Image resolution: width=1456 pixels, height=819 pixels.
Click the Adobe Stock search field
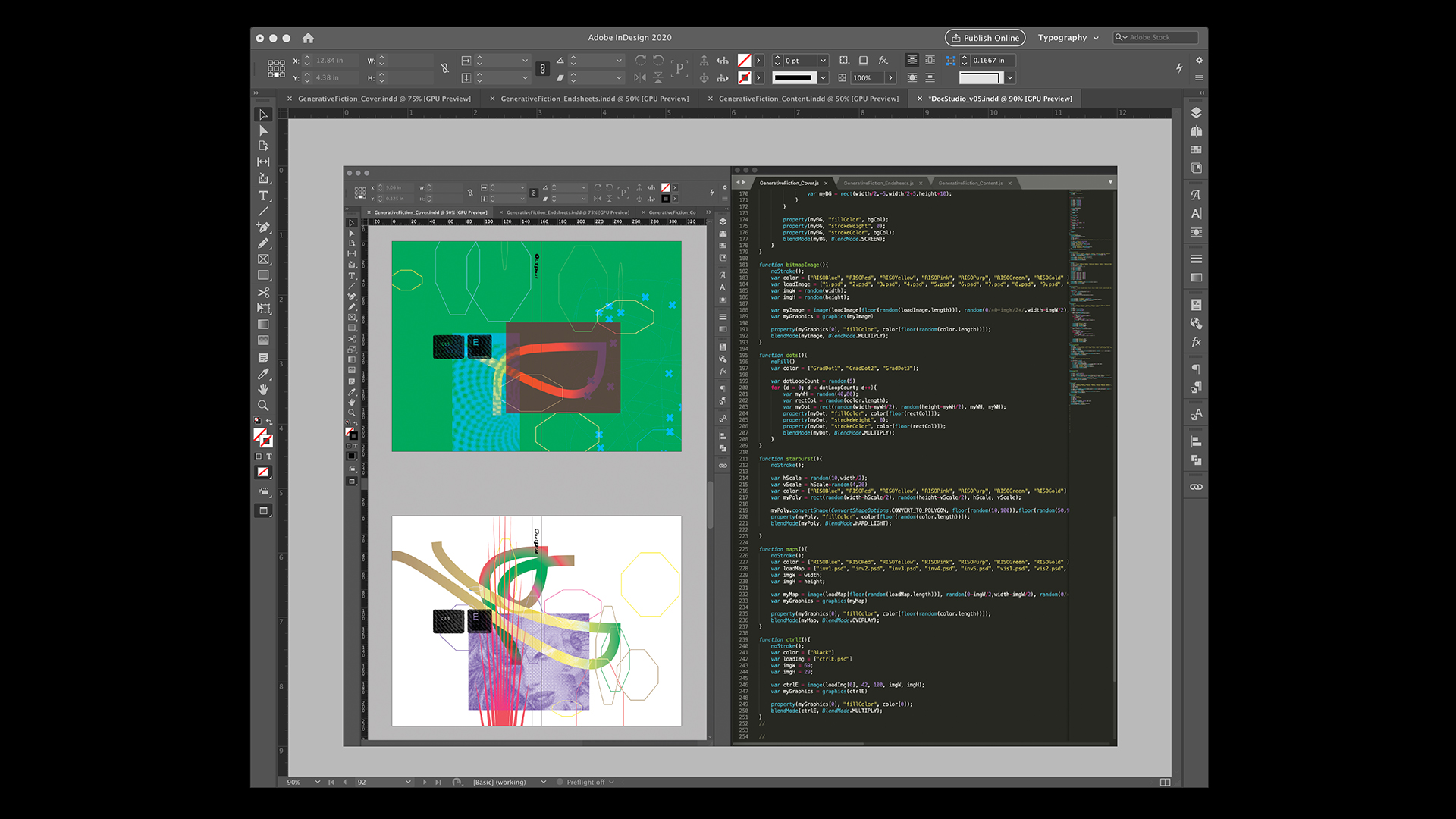[x=1160, y=37]
